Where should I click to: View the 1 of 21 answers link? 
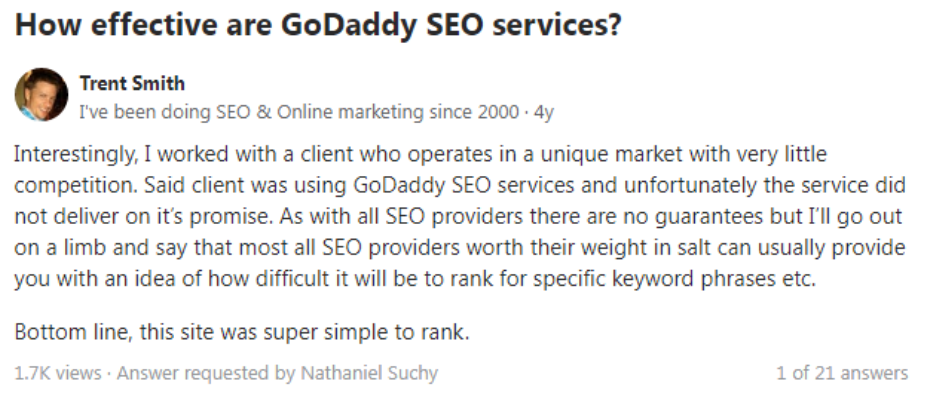point(842,373)
